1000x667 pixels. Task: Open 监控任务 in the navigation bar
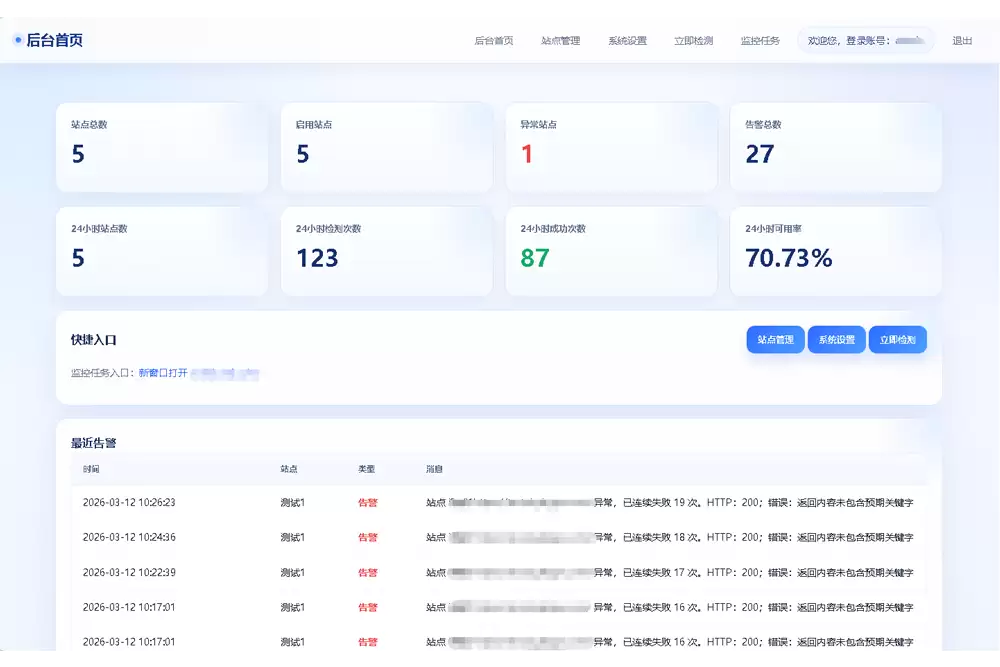click(760, 41)
